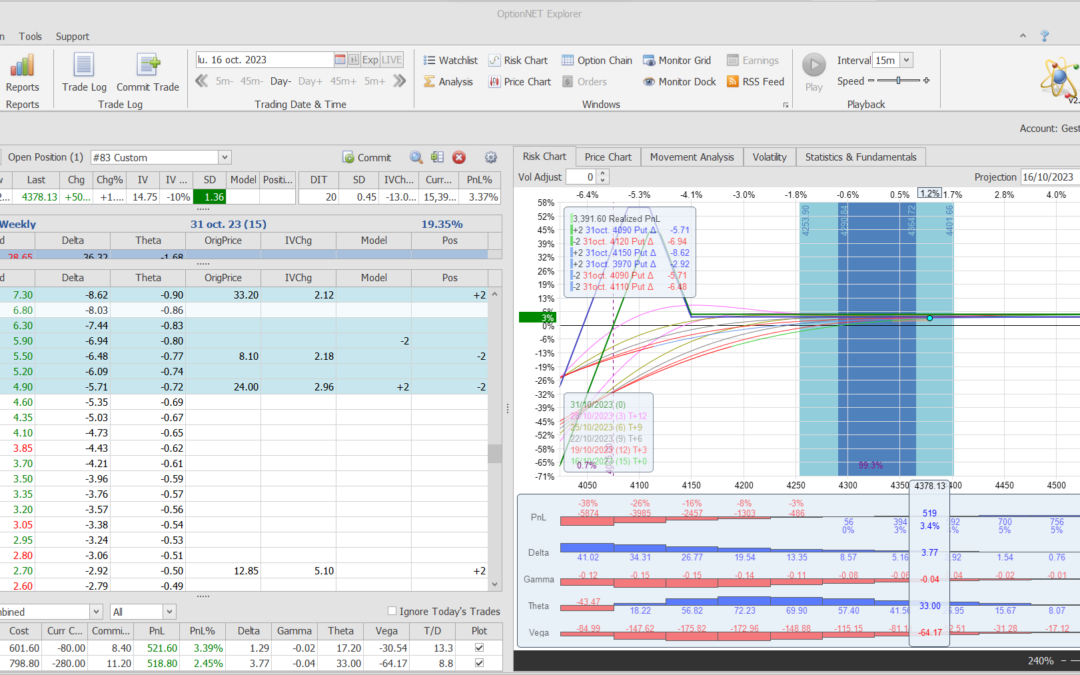Screen dimensions: 1080x675
Task: Show the Option Chain window
Action: click(x=597, y=60)
